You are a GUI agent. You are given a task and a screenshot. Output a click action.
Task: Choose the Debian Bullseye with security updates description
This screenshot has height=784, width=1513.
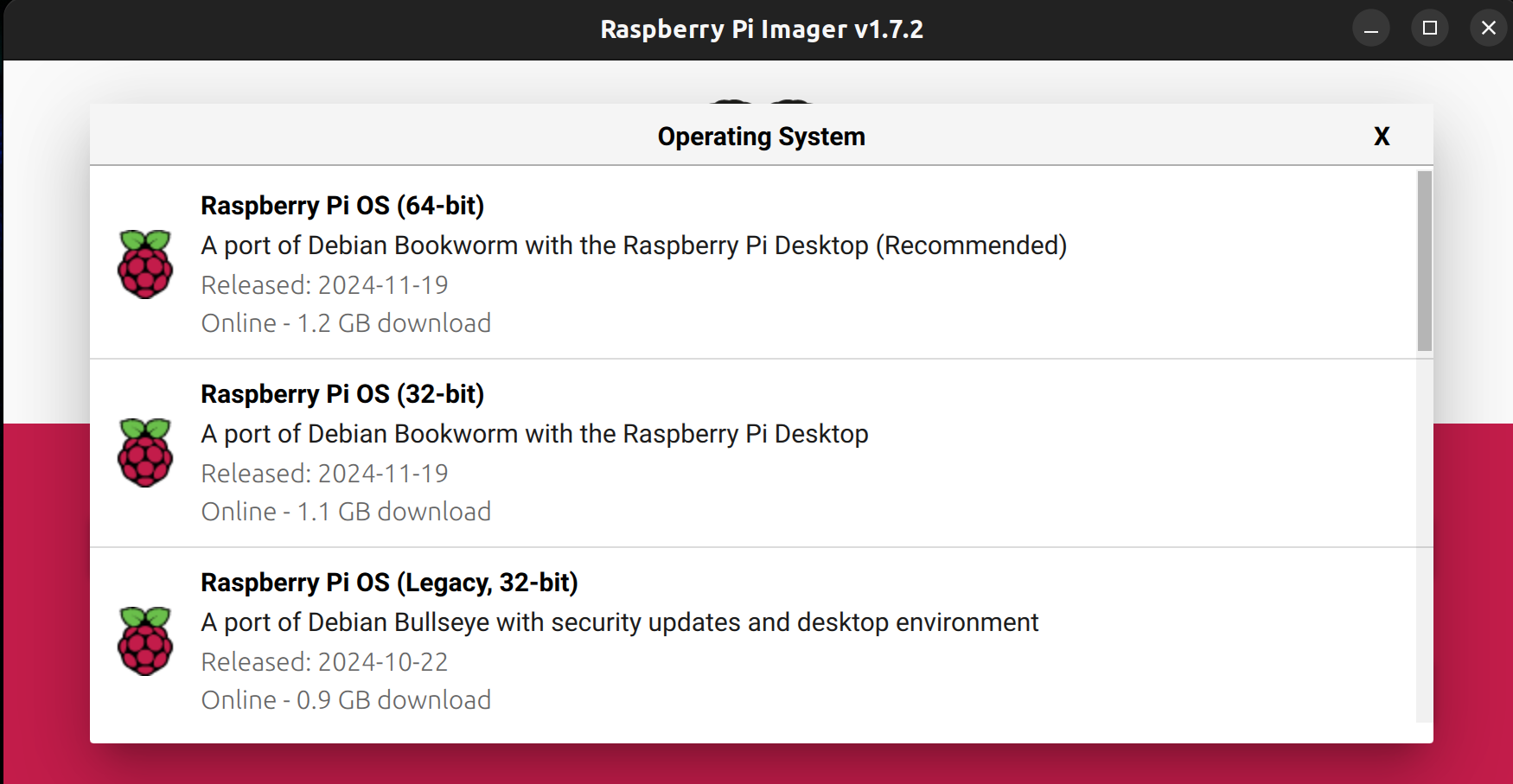(619, 622)
